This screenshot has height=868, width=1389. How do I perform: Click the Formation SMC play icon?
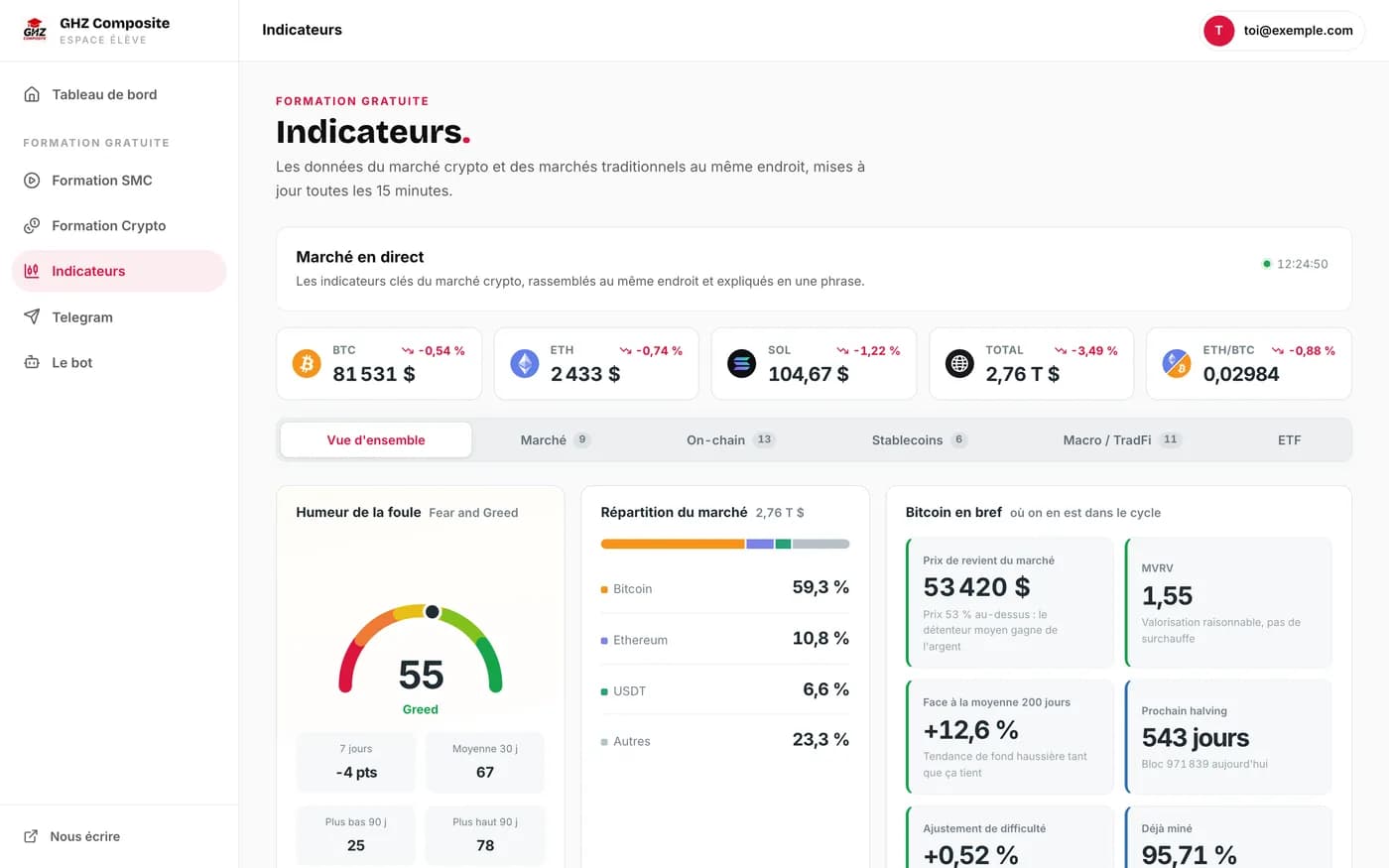32,181
